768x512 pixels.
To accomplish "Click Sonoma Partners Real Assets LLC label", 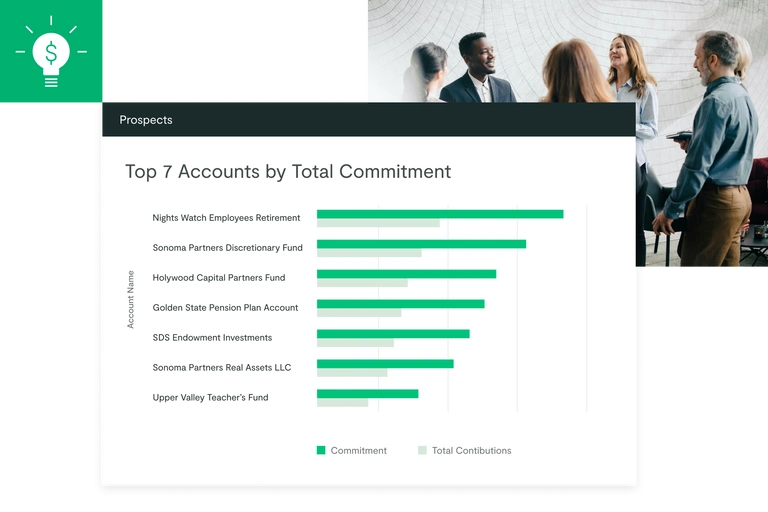I will [221, 368].
